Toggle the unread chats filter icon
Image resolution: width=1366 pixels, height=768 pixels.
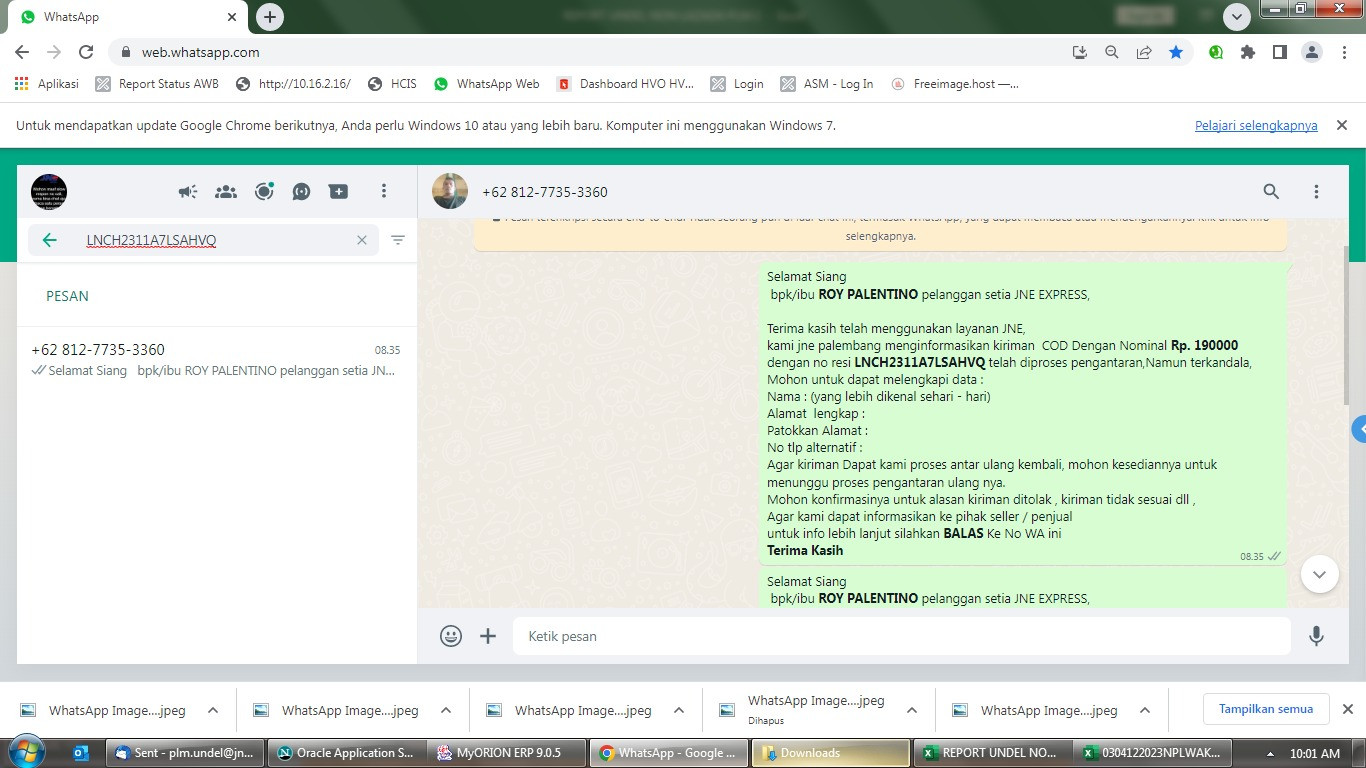(x=398, y=240)
